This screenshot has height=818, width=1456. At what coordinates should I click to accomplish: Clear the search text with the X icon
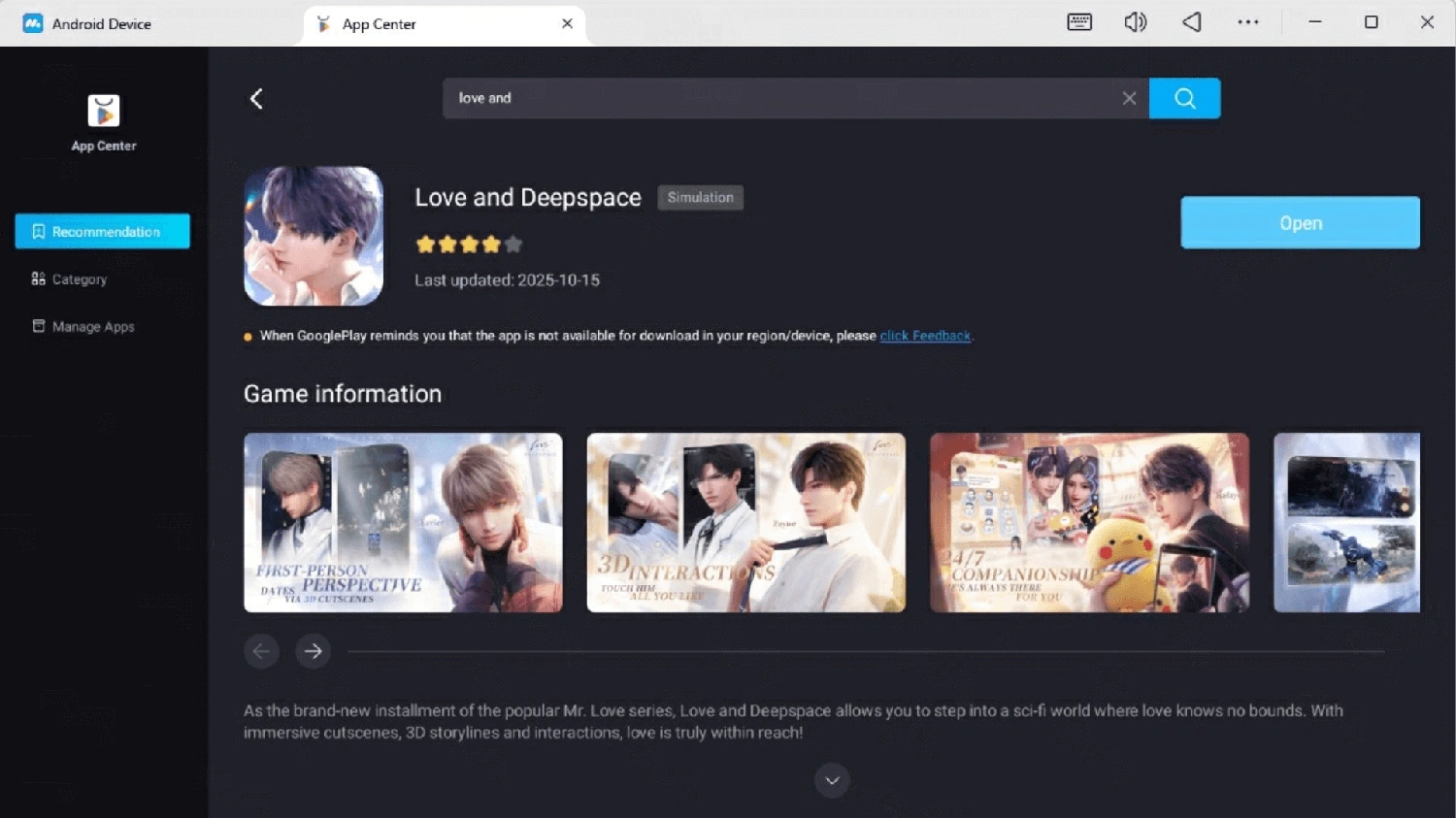pos(1129,98)
